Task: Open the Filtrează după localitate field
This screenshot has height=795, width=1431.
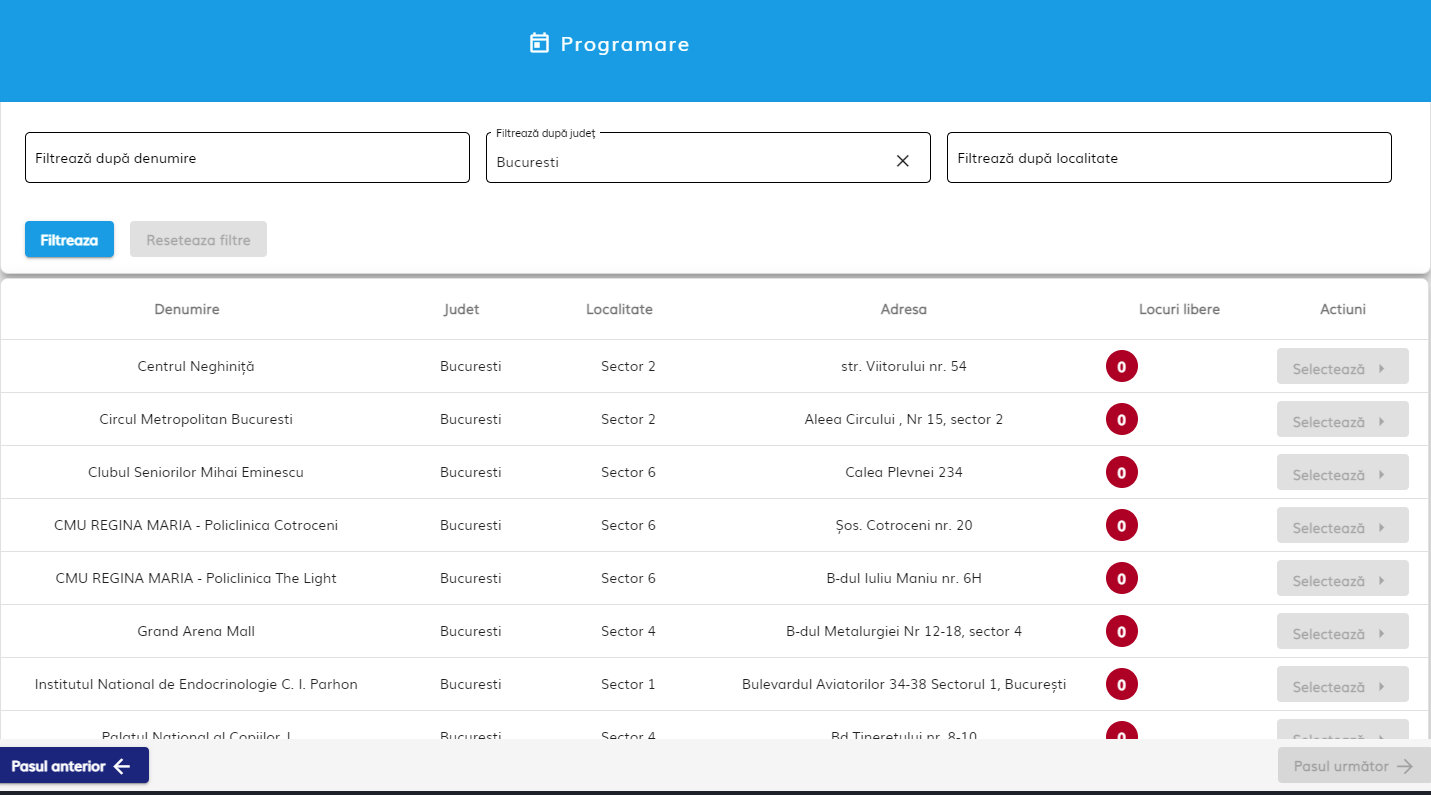Action: tap(1168, 158)
